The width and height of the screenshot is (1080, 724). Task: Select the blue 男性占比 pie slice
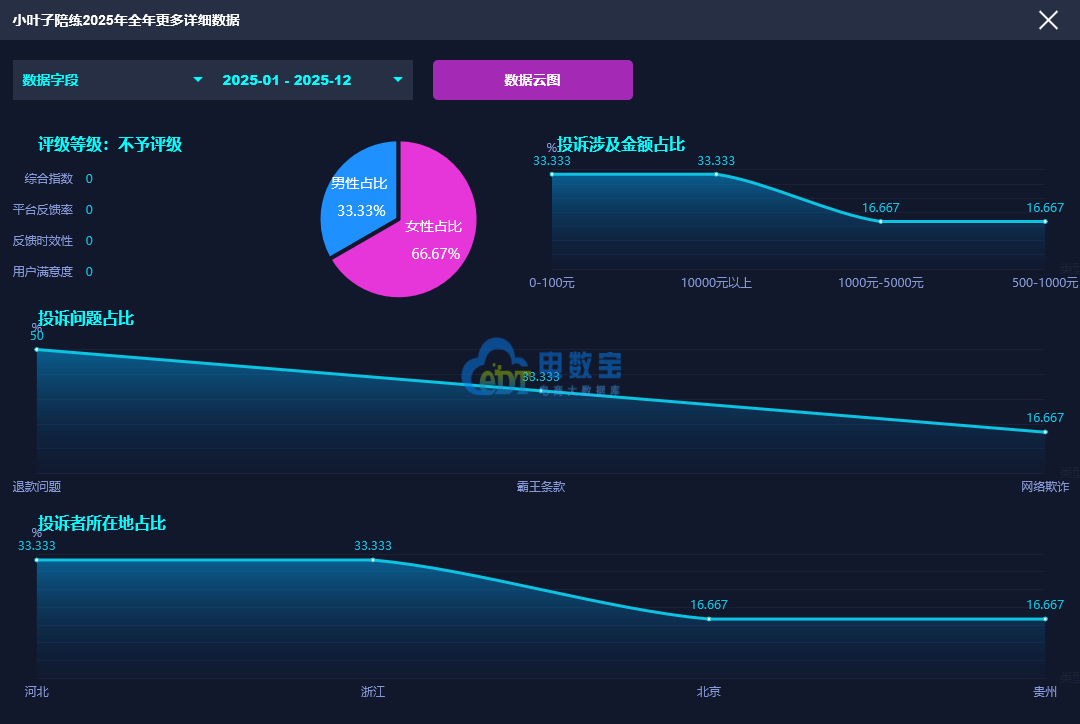point(356,195)
